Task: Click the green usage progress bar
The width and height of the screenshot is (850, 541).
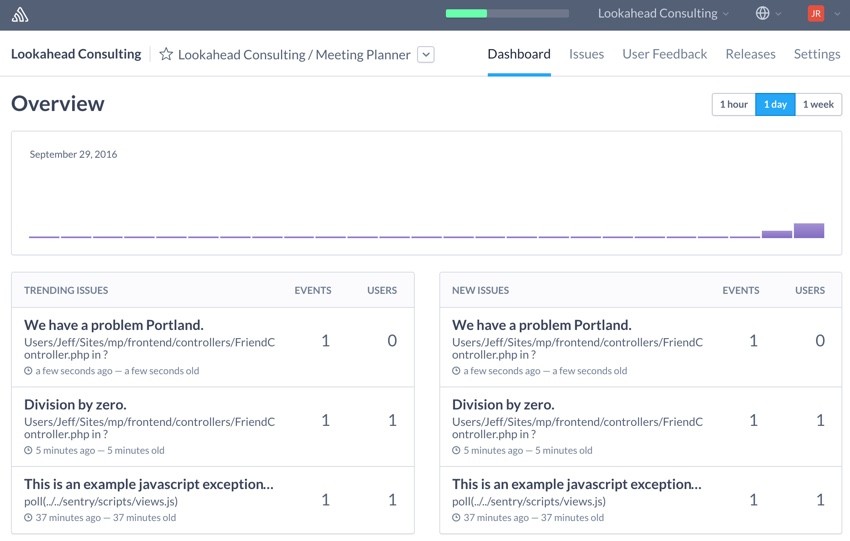Action: tap(466, 14)
